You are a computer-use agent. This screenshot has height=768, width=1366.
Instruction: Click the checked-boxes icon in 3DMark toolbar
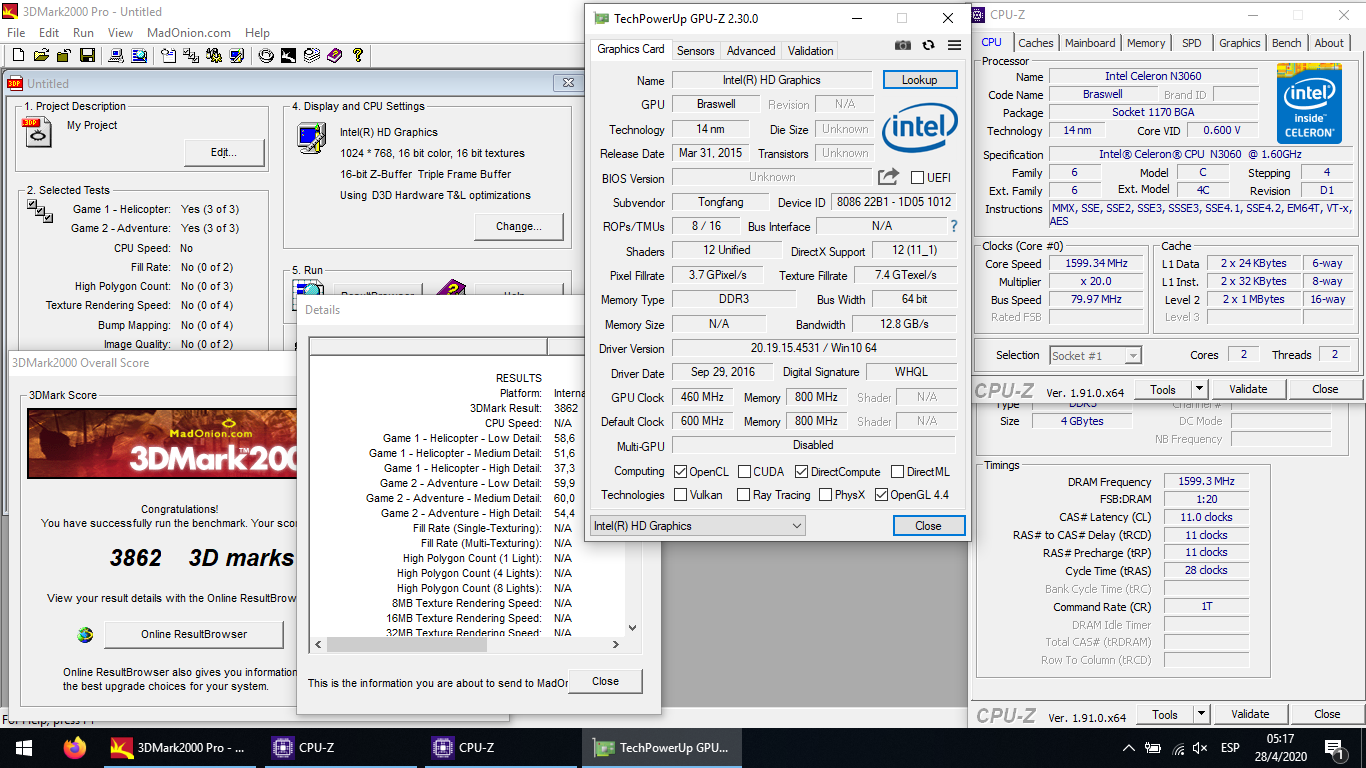click(x=191, y=55)
